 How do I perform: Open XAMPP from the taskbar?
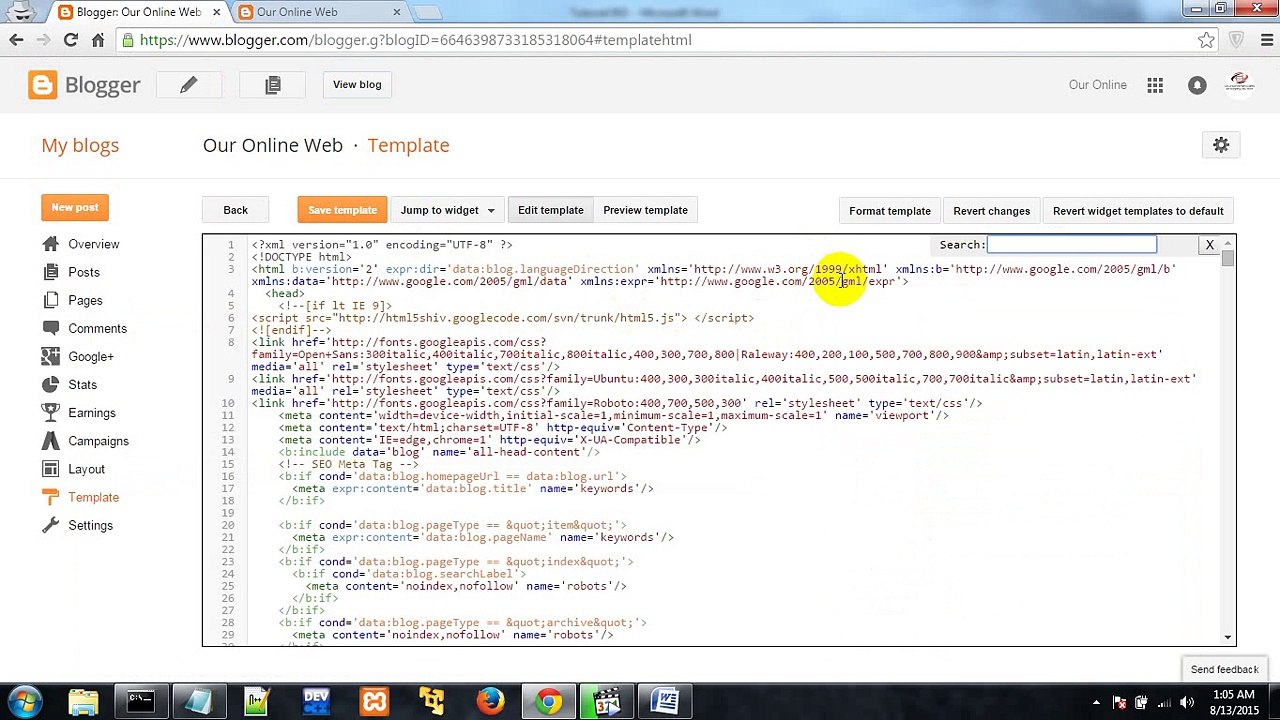point(374,702)
